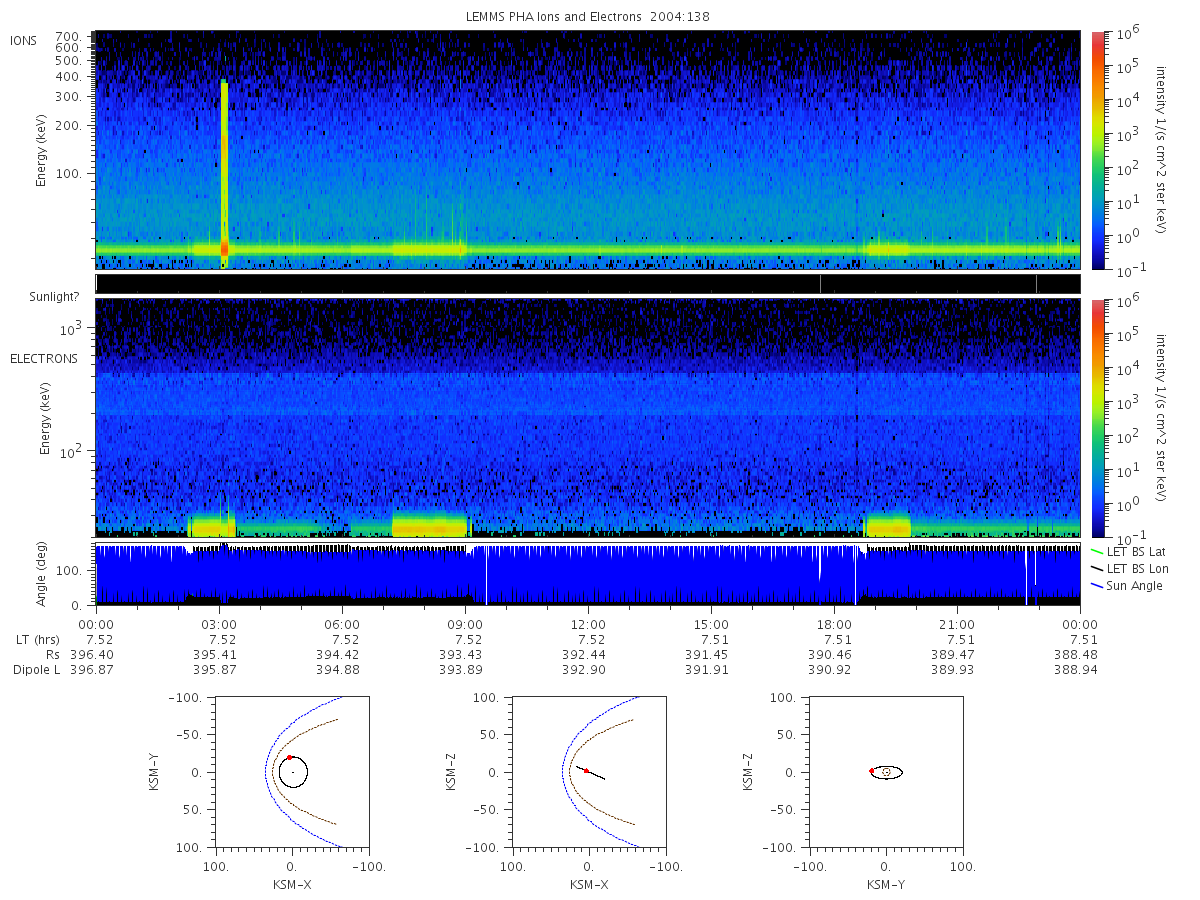Click the ELECTRONS panel label
Image resolution: width=1200 pixels, height=900 pixels.
[x=43, y=358]
